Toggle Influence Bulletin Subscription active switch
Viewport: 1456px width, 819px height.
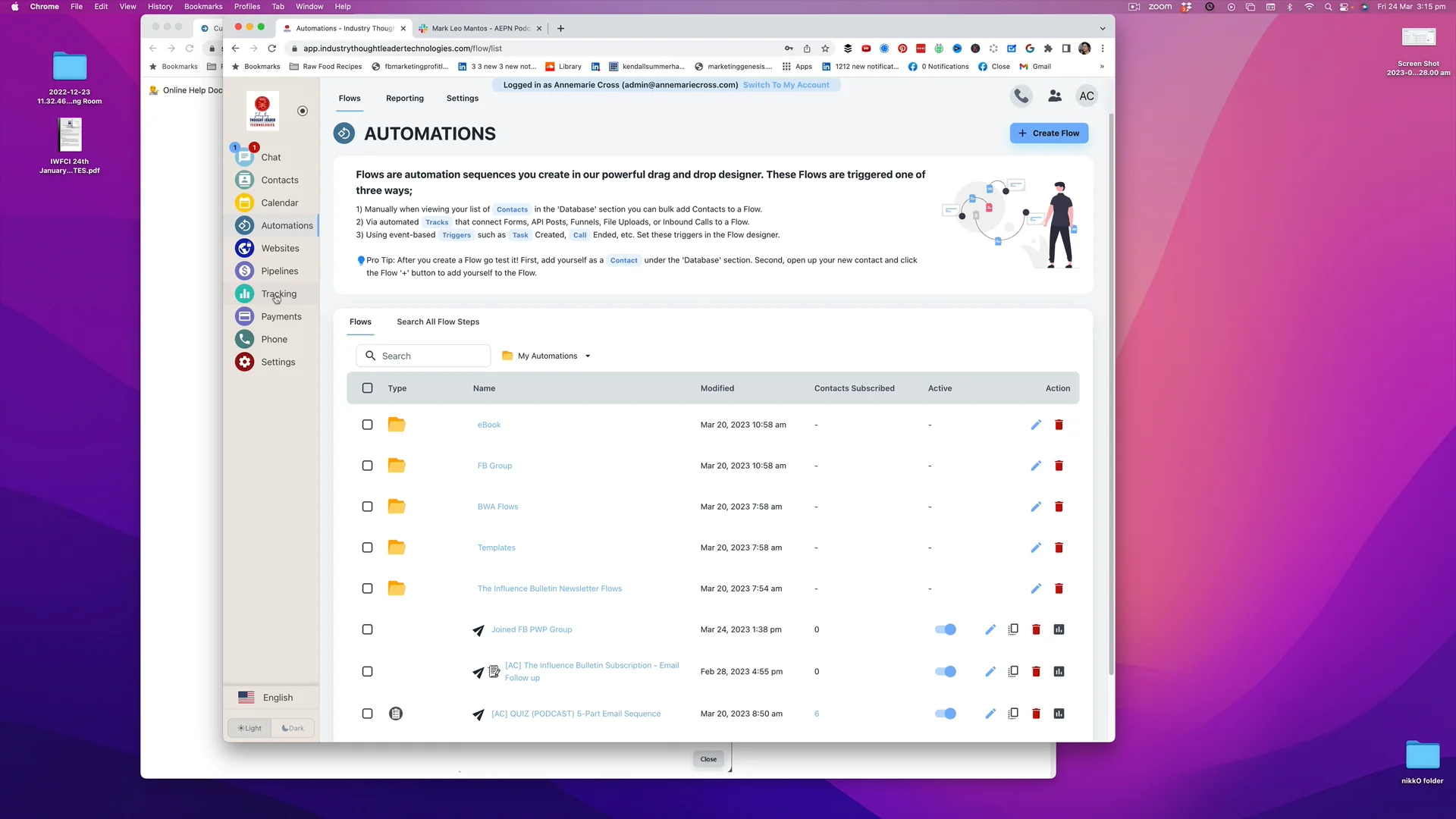click(x=946, y=672)
